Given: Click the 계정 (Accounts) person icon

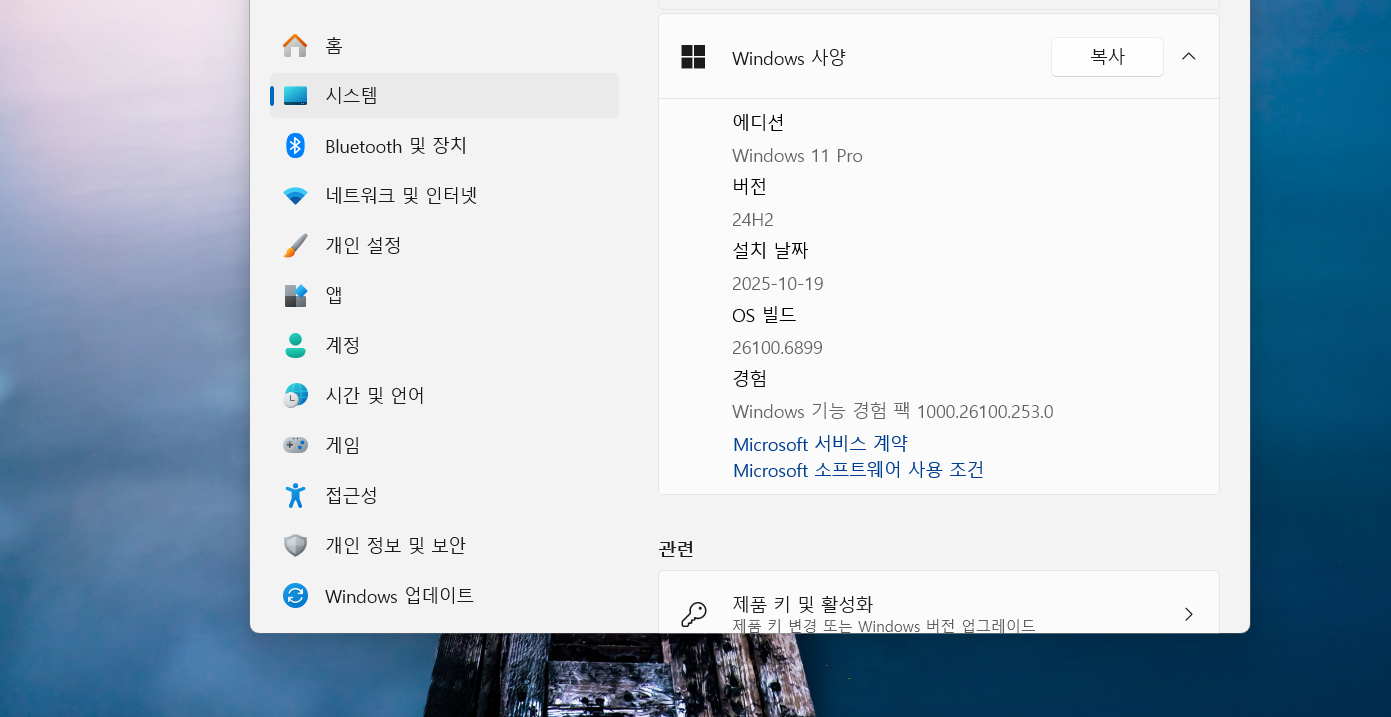Looking at the screenshot, I should [295, 346].
